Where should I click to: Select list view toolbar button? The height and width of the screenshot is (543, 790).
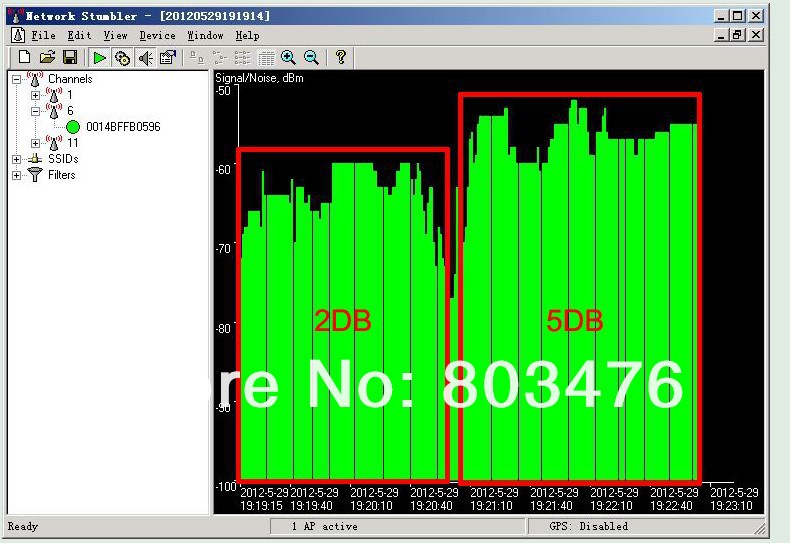[x=243, y=58]
